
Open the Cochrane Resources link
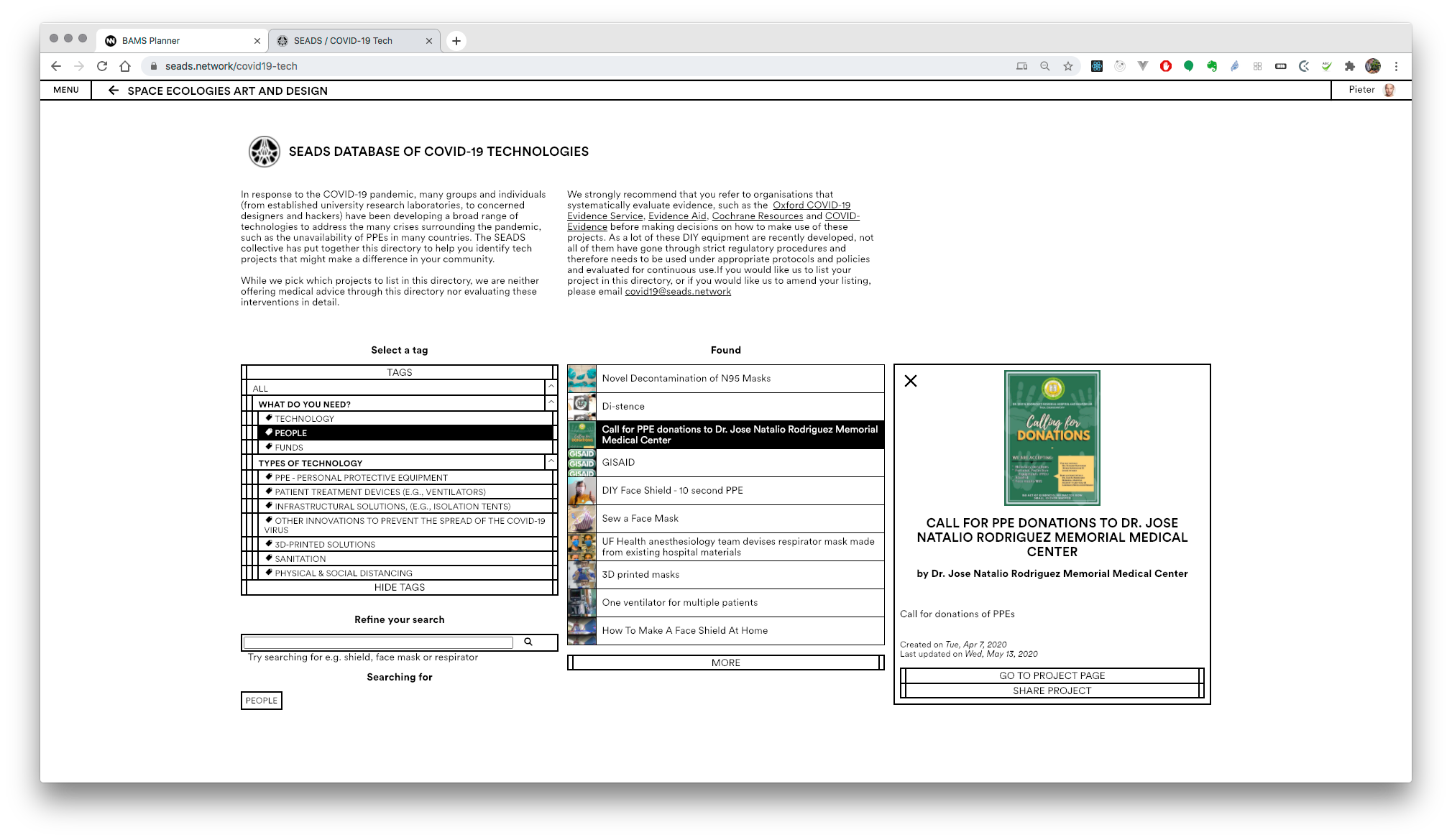pyautogui.click(x=757, y=216)
